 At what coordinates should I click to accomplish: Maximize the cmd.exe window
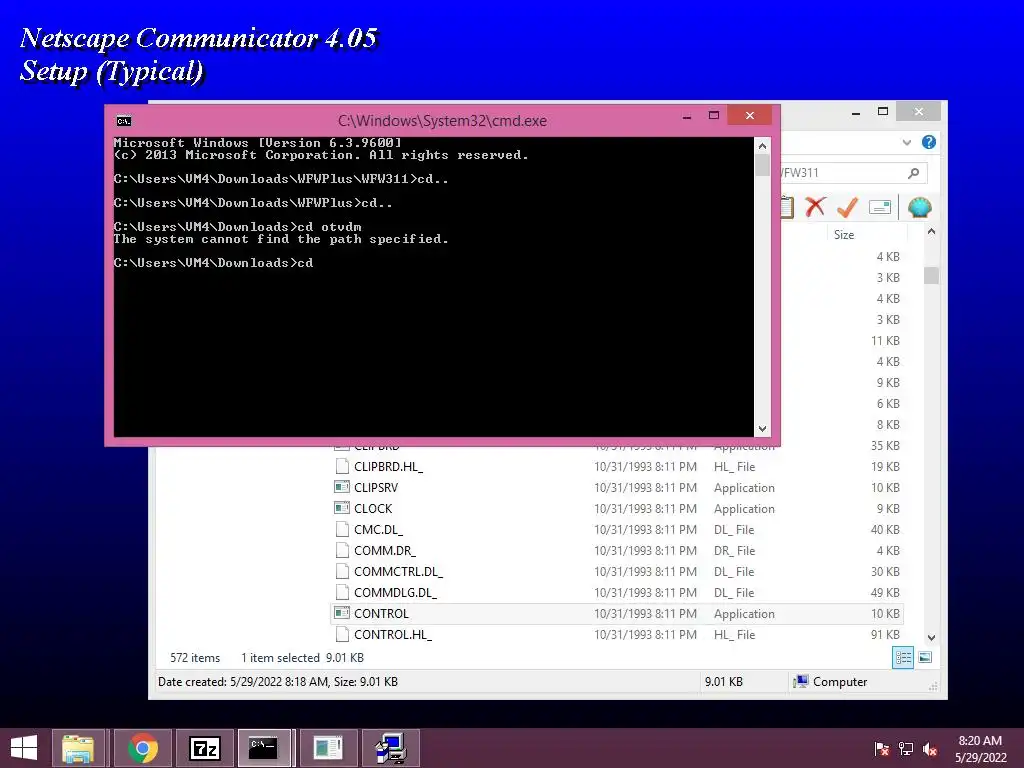(x=714, y=116)
